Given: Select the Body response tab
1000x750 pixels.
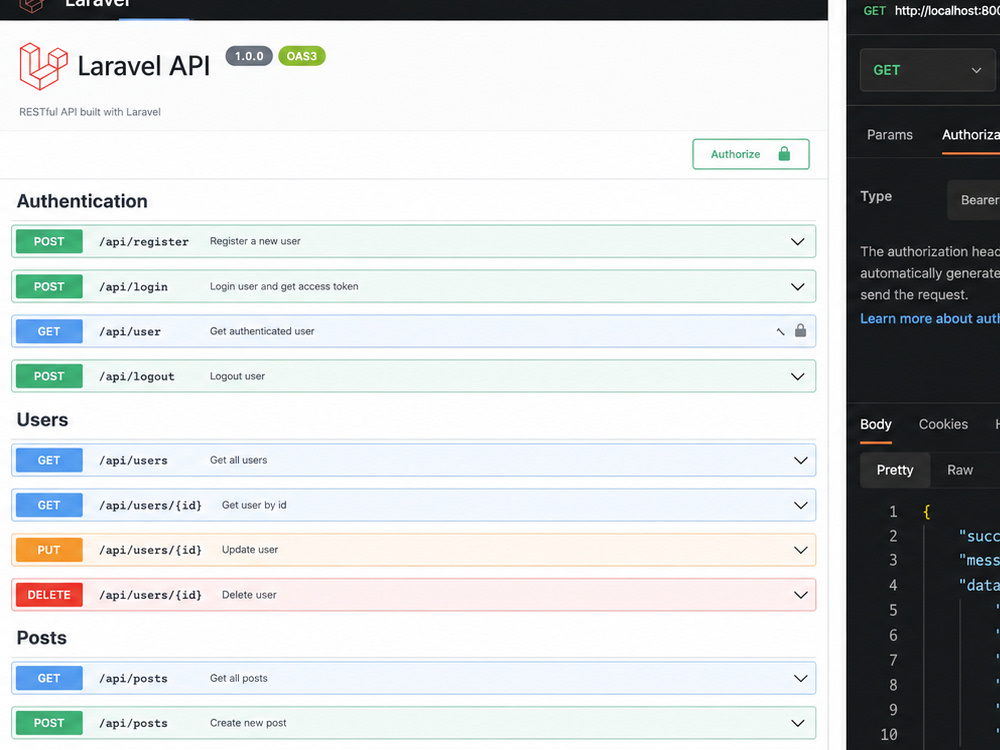Looking at the screenshot, I should point(876,424).
